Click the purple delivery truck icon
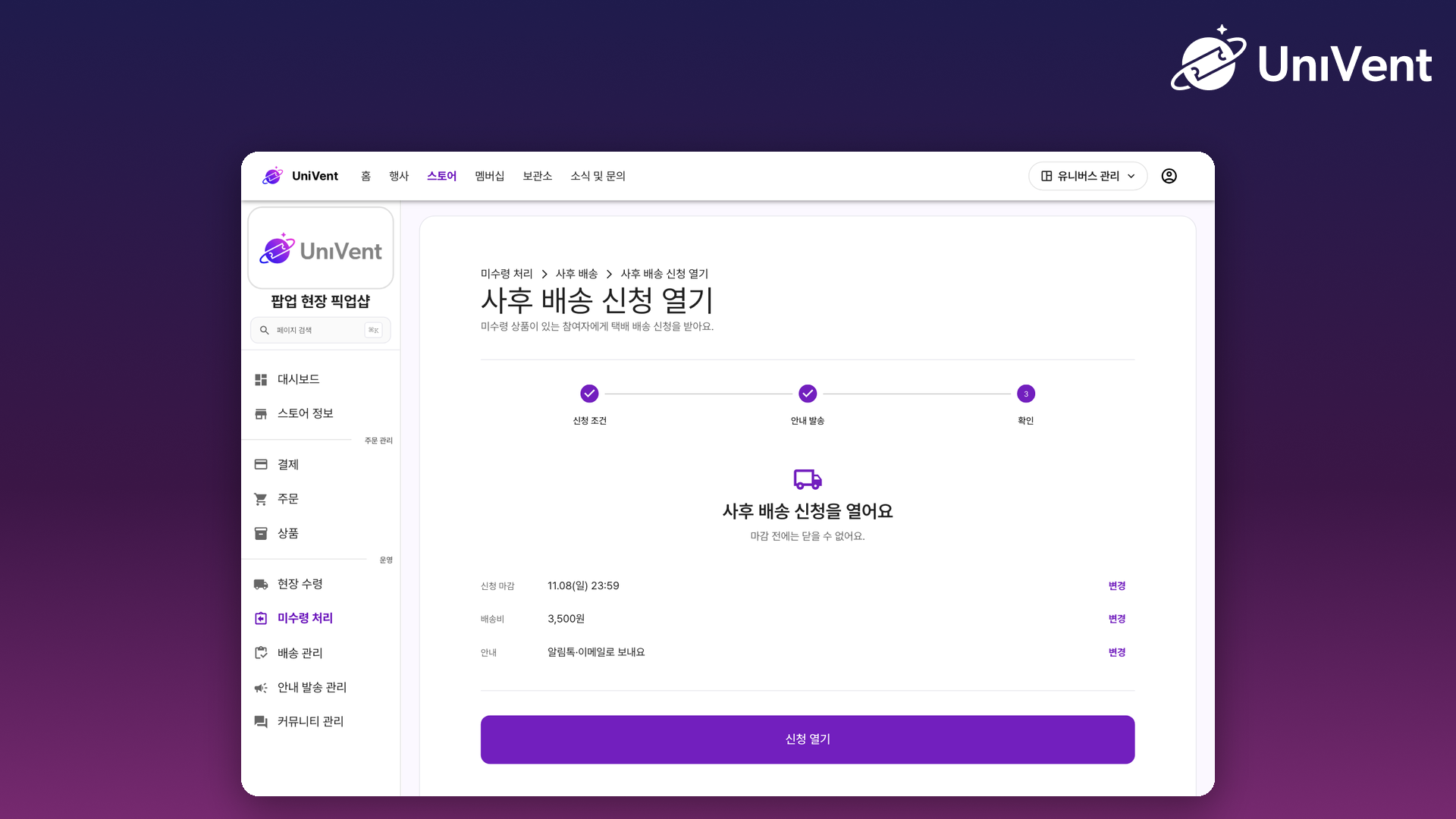 808,479
